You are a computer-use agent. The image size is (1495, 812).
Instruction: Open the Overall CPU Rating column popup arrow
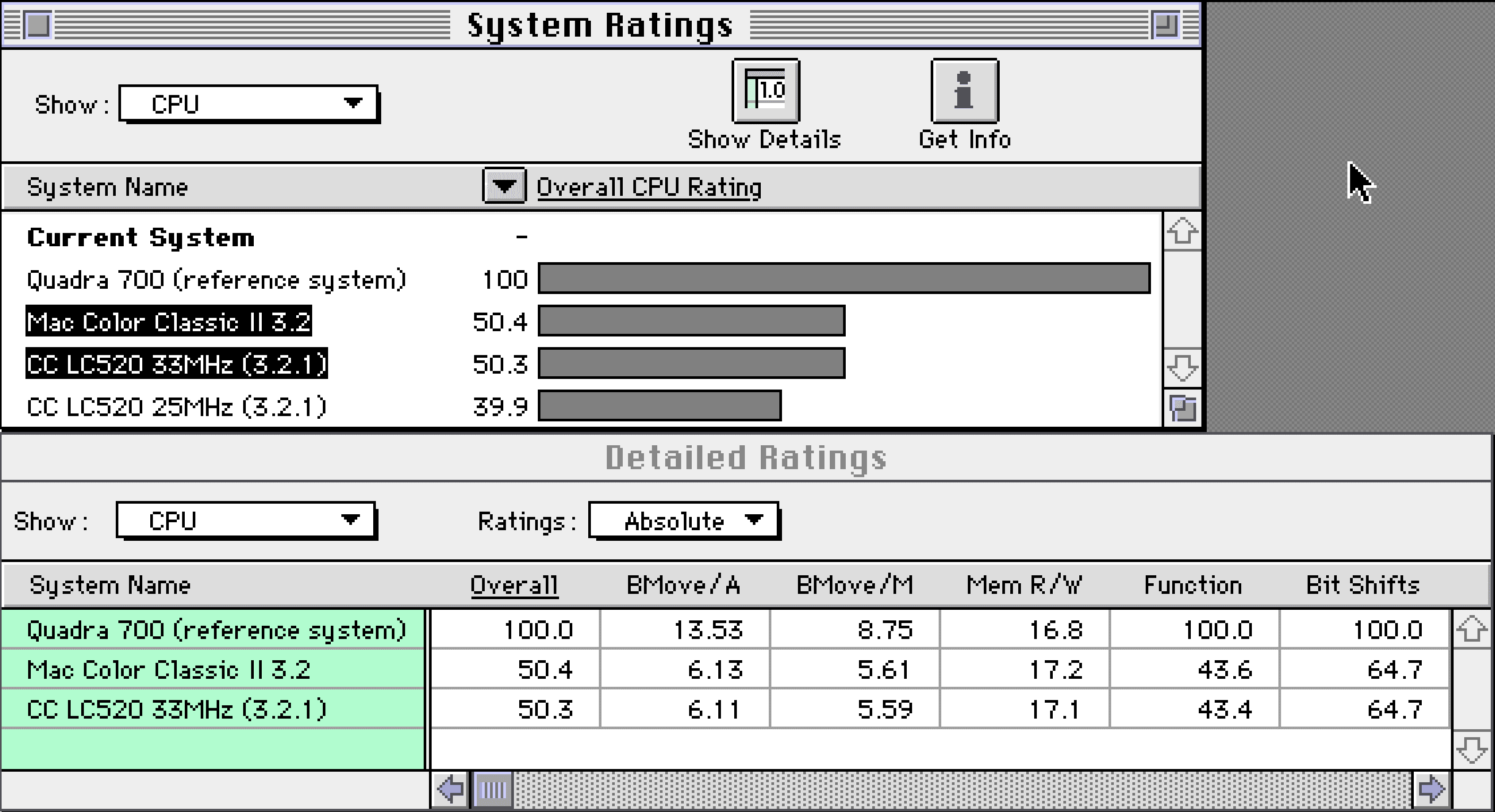pyautogui.click(x=504, y=186)
